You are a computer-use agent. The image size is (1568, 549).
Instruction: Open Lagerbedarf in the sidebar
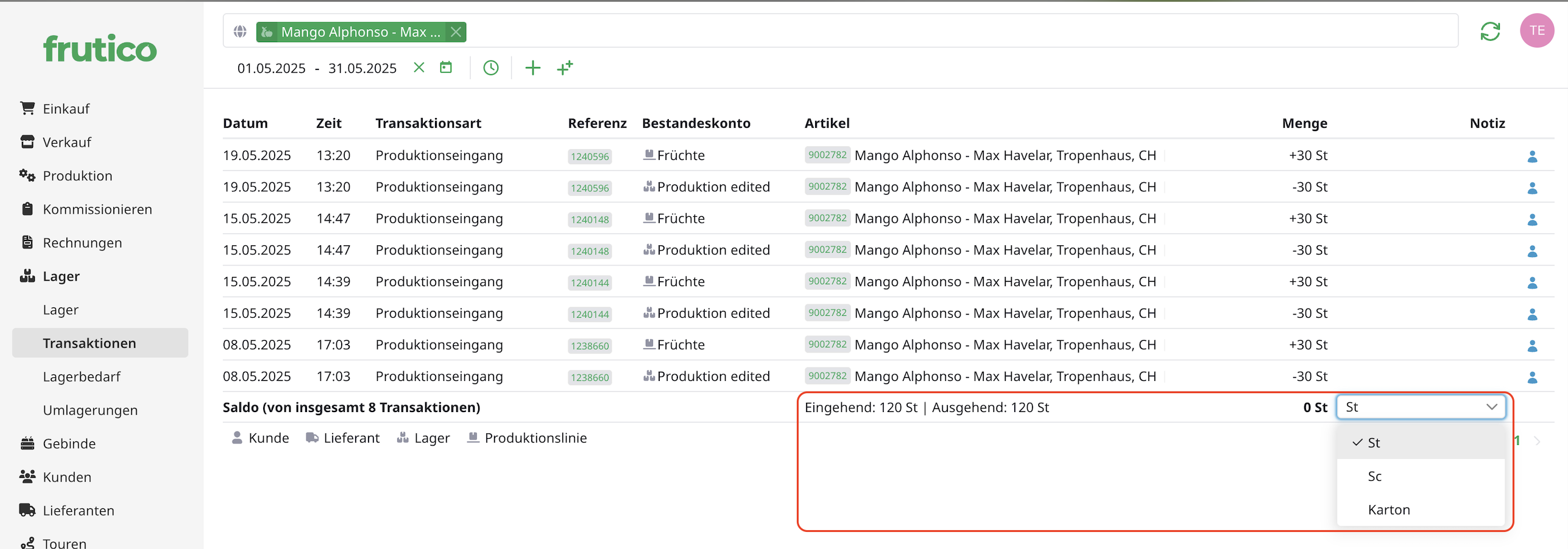coord(82,377)
